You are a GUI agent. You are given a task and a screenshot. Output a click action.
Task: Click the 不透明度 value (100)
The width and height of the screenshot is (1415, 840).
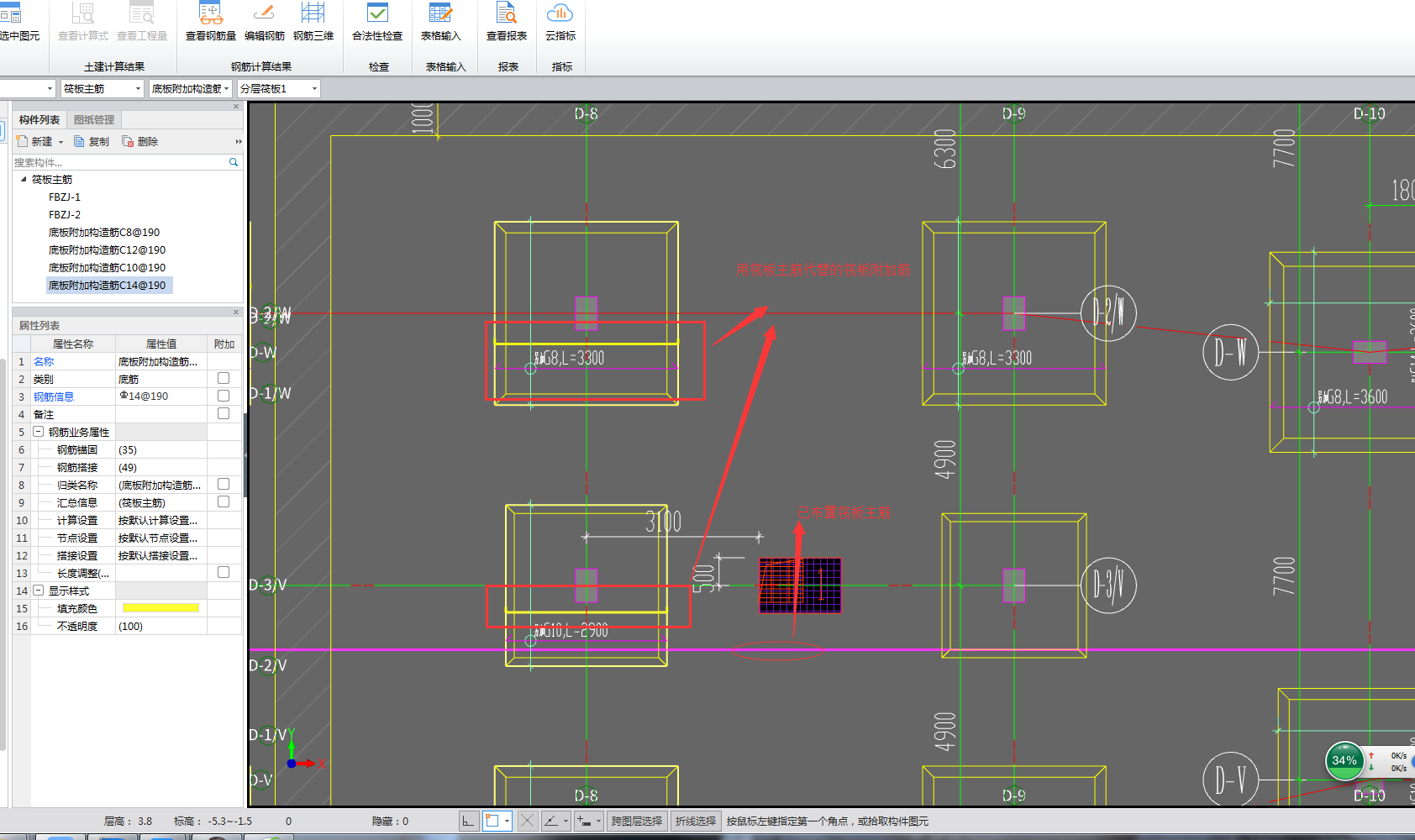pos(160,626)
